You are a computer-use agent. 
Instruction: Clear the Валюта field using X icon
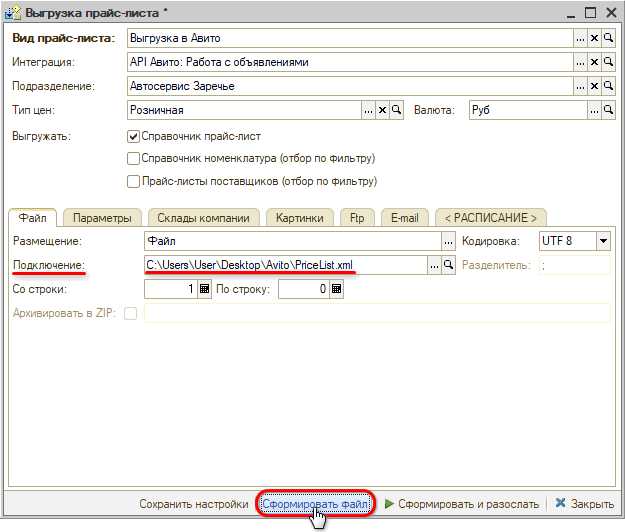(x=594, y=110)
